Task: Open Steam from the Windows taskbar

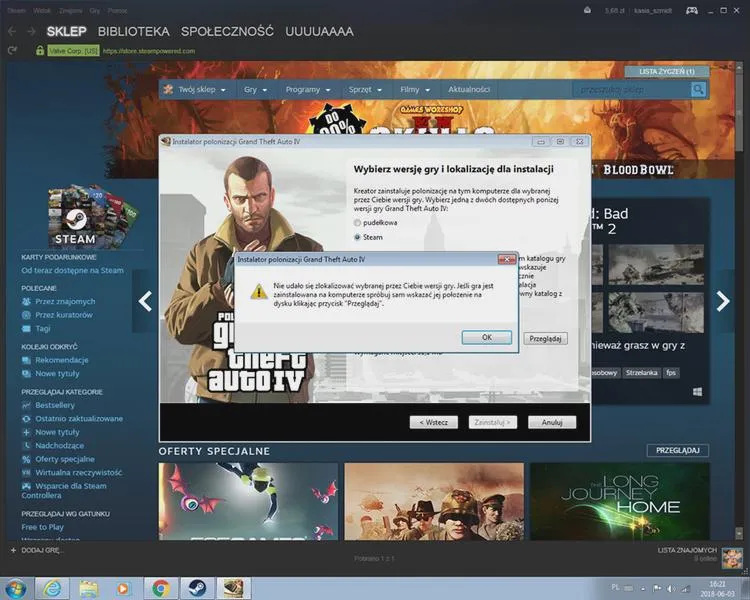Action: coord(197,587)
